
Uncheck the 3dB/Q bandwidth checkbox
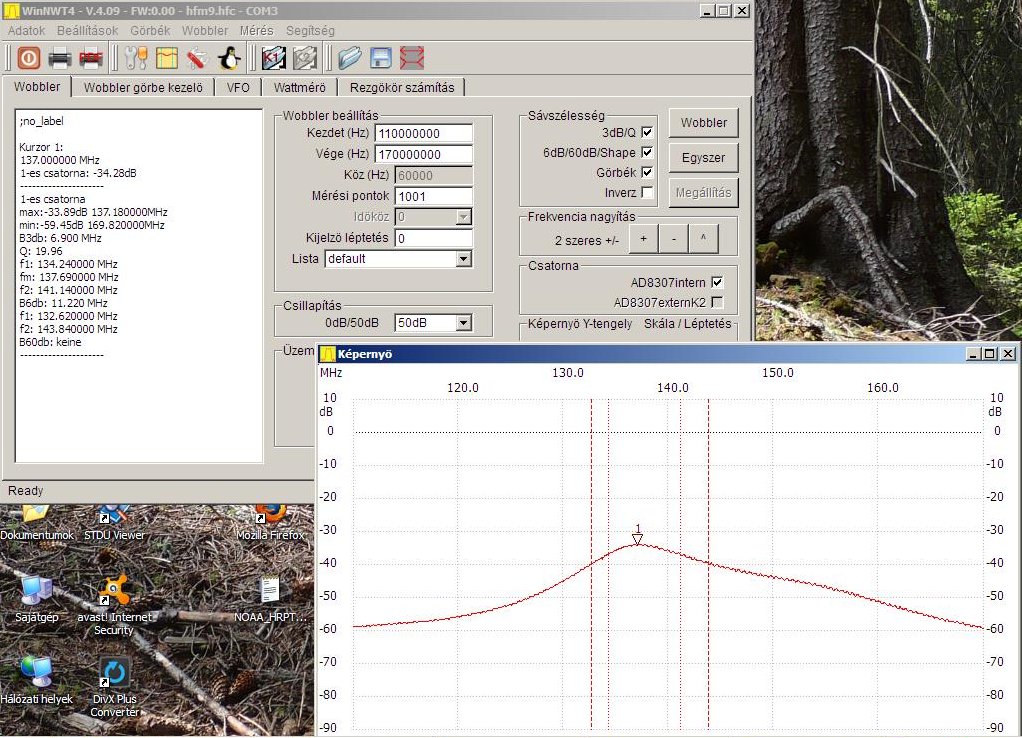(x=647, y=132)
